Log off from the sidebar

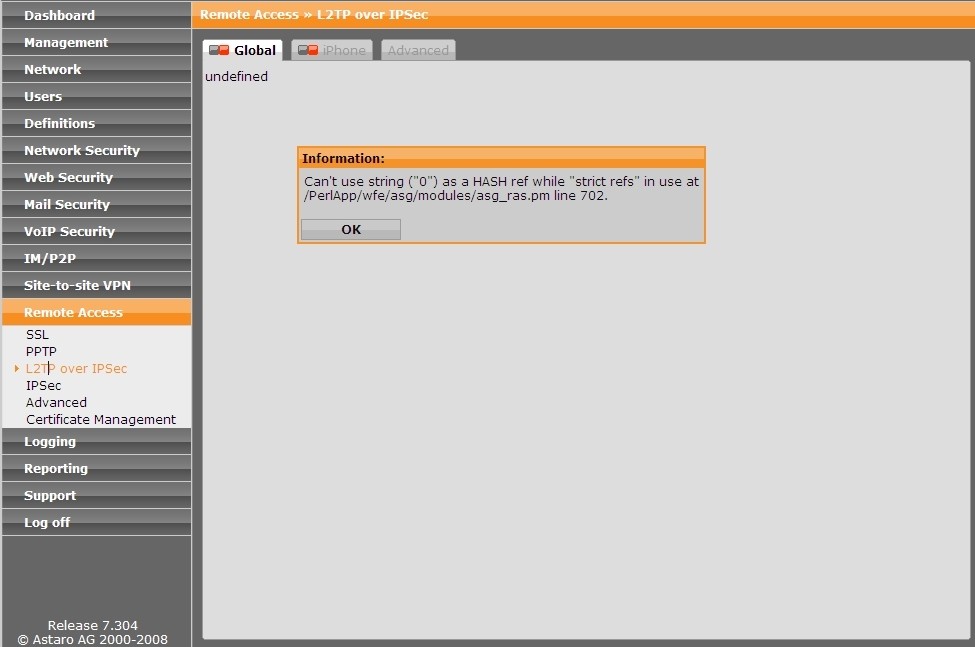click(x=47, y=522)
